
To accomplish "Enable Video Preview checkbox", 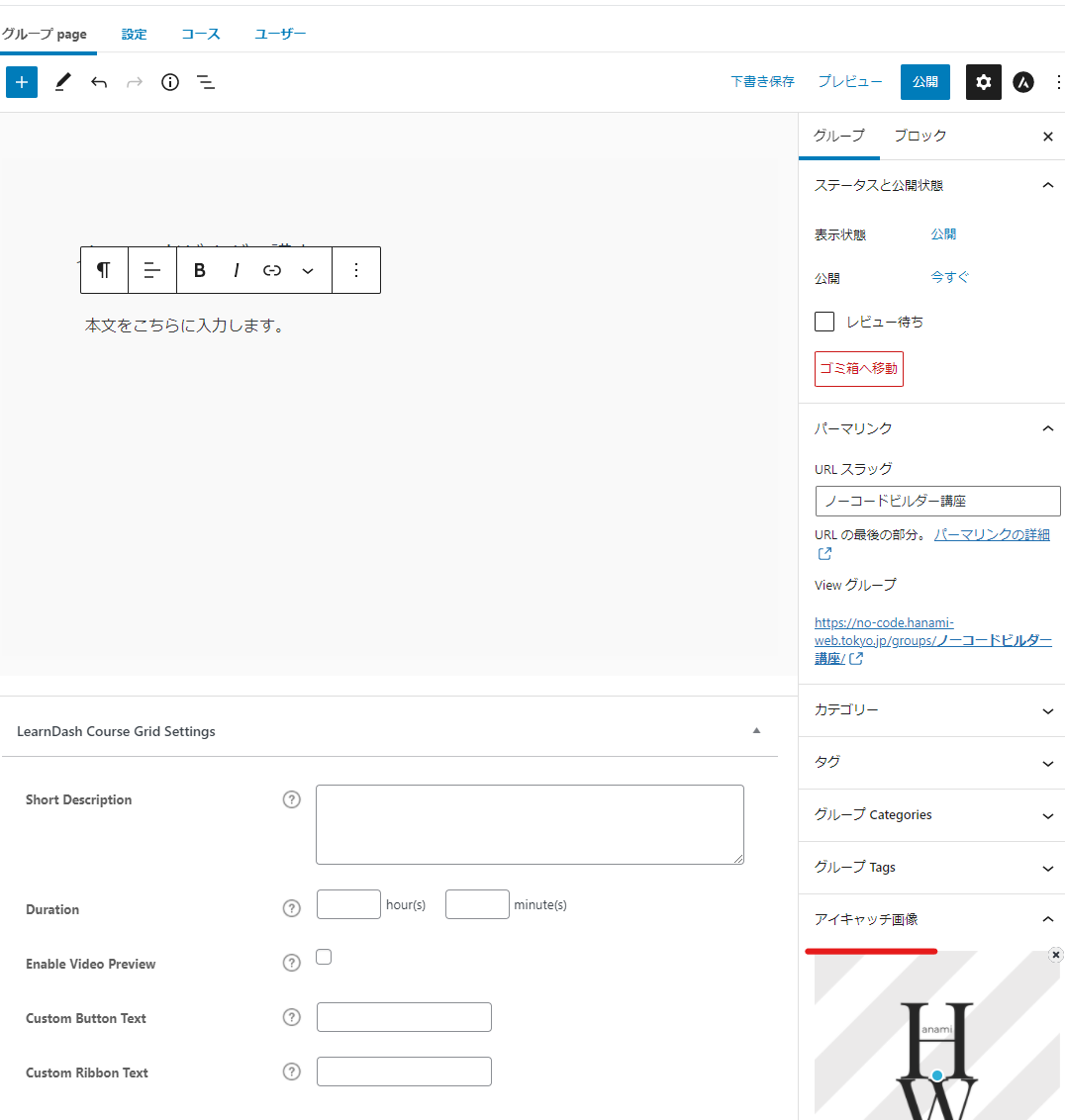I will click(x=324, y=957).
